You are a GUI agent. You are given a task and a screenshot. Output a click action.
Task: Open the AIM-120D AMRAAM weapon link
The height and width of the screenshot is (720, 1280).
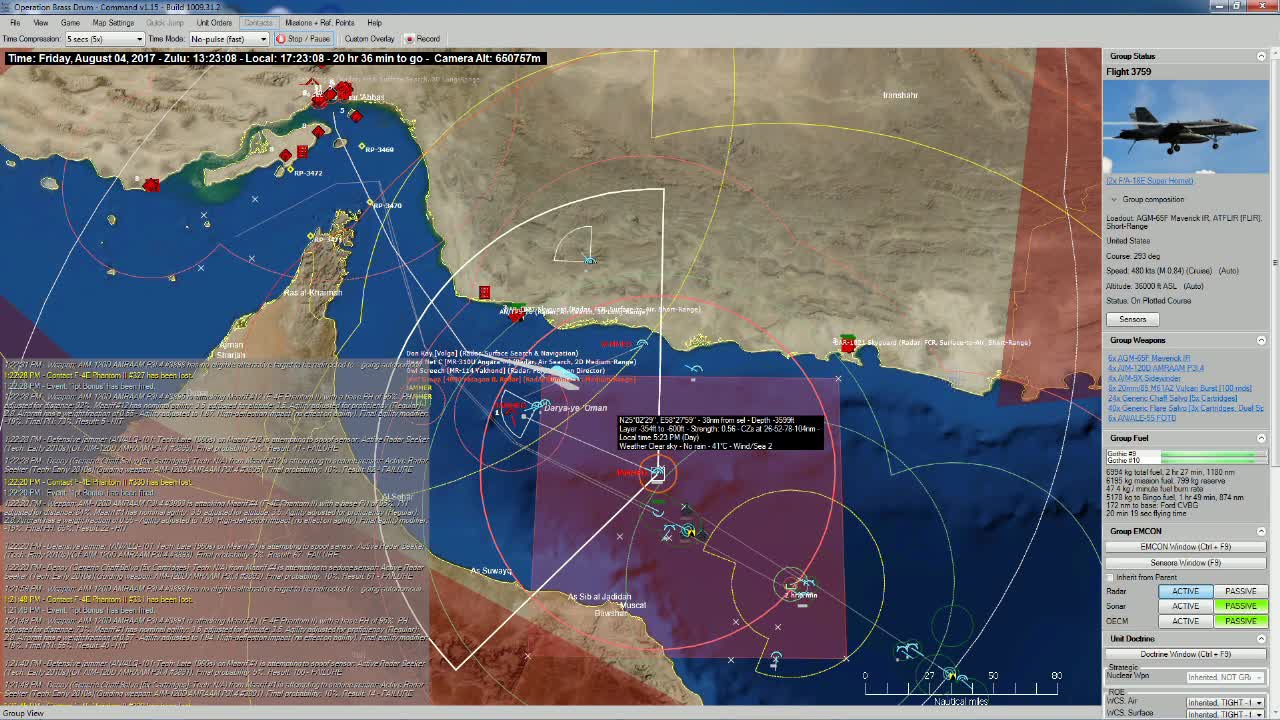1156,368
